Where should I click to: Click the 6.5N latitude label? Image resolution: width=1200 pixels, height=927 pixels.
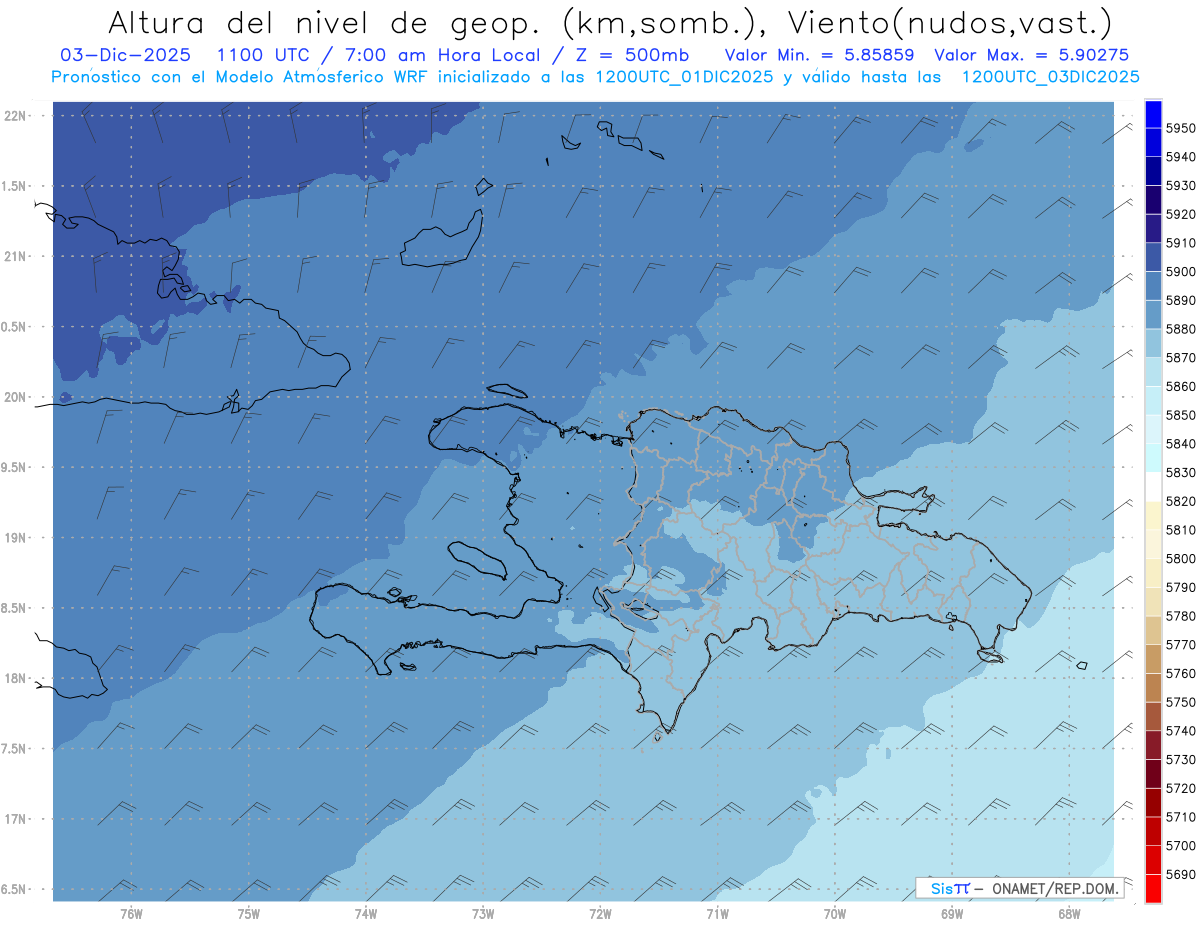coord(15,889)
